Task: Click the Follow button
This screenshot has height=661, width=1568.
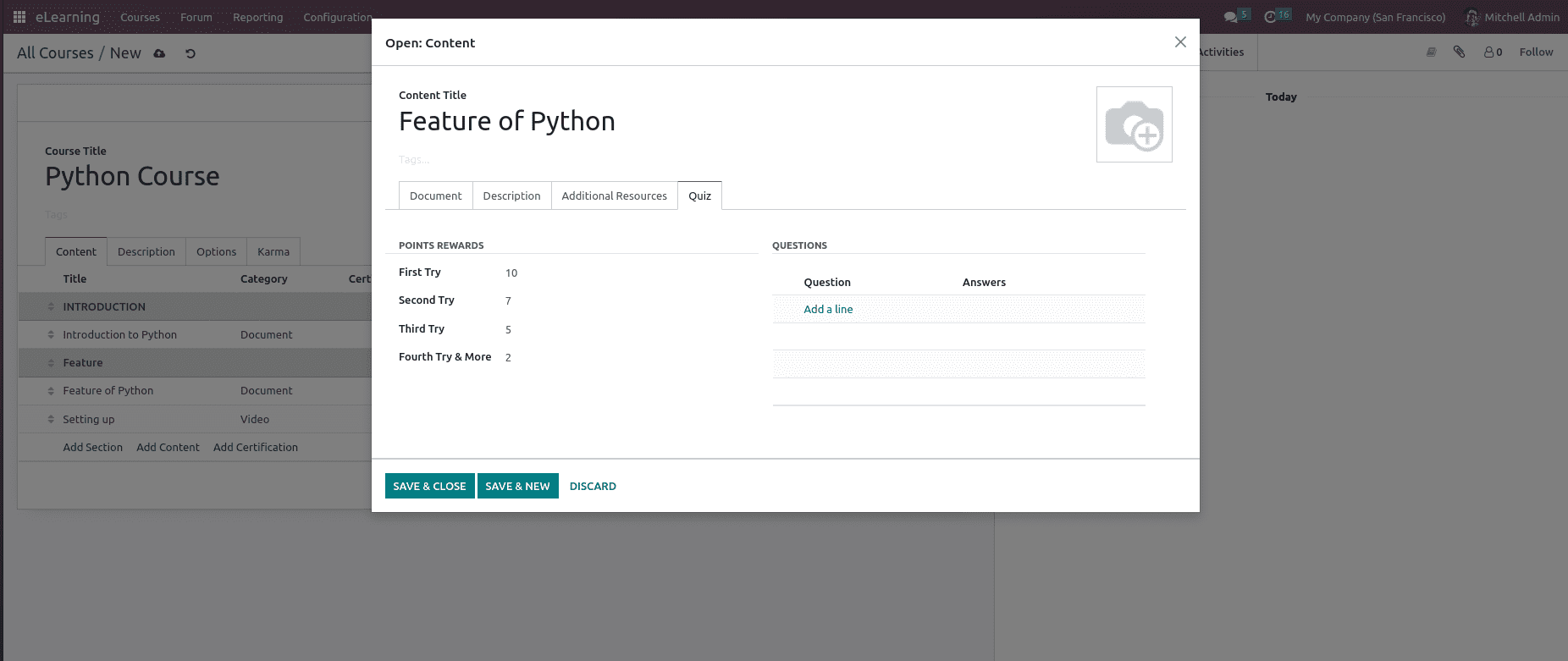Action: [x=1536, y=52]
